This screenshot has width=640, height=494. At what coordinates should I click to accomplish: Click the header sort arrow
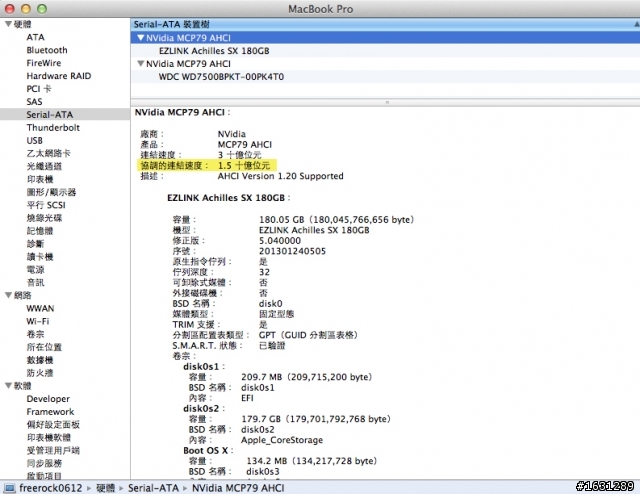pos(636,24)
